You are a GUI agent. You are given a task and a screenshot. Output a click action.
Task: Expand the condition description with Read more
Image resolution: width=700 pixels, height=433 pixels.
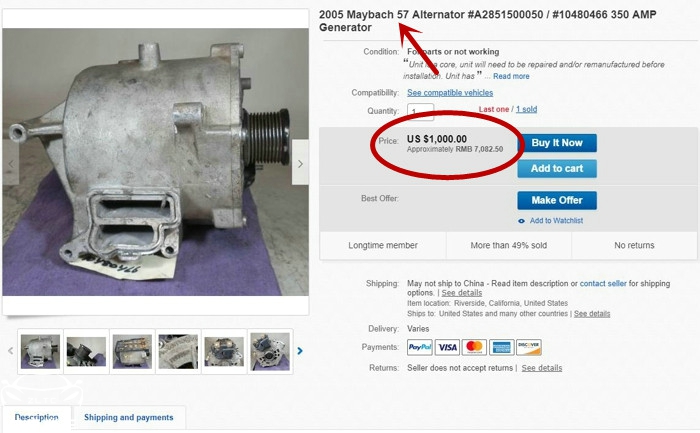coord(511,76)
